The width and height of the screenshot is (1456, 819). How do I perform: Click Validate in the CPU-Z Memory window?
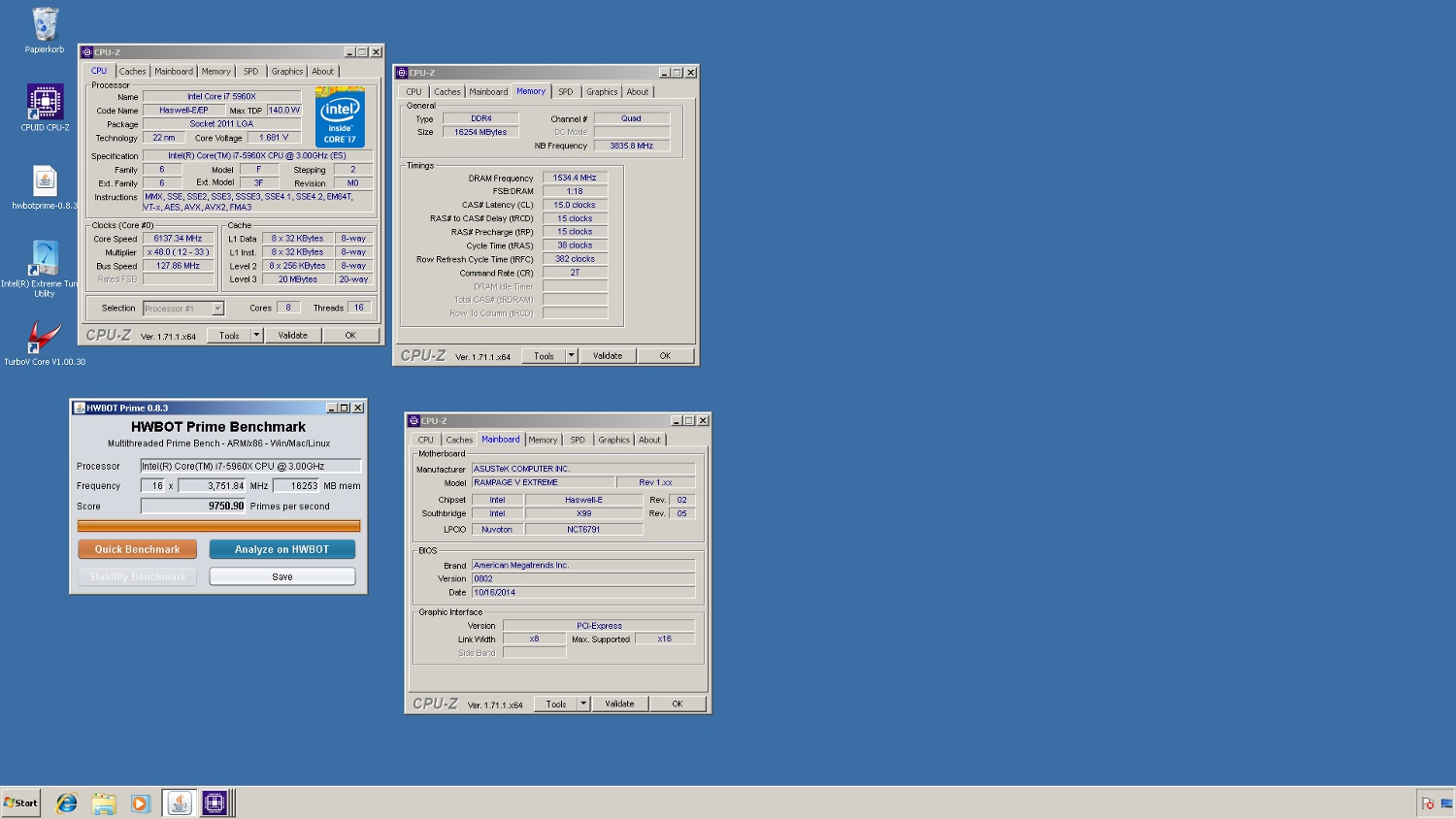pos(608,356)
